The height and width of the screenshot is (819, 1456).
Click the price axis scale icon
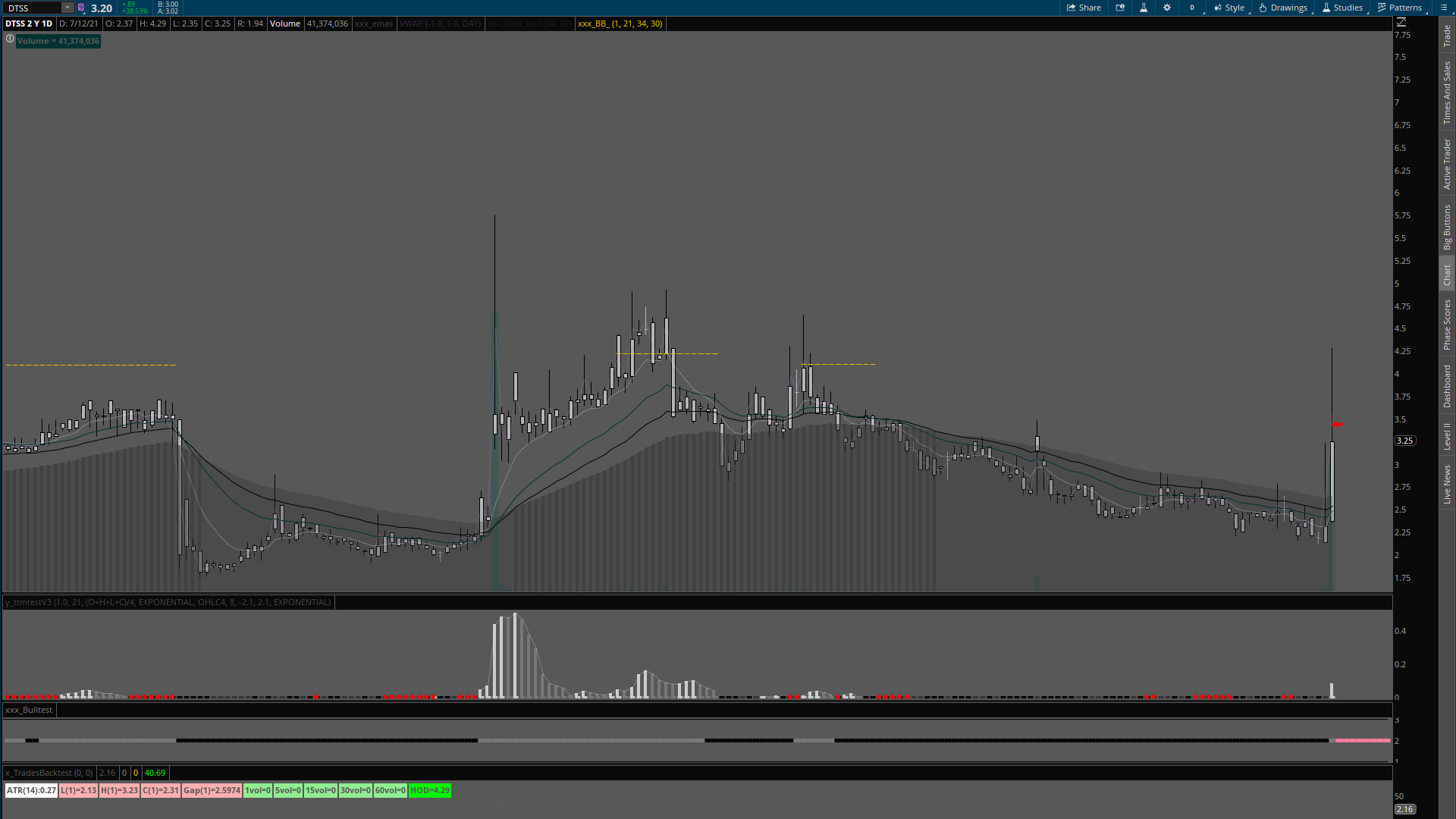pyautogui.click(x=1401, y=23)
